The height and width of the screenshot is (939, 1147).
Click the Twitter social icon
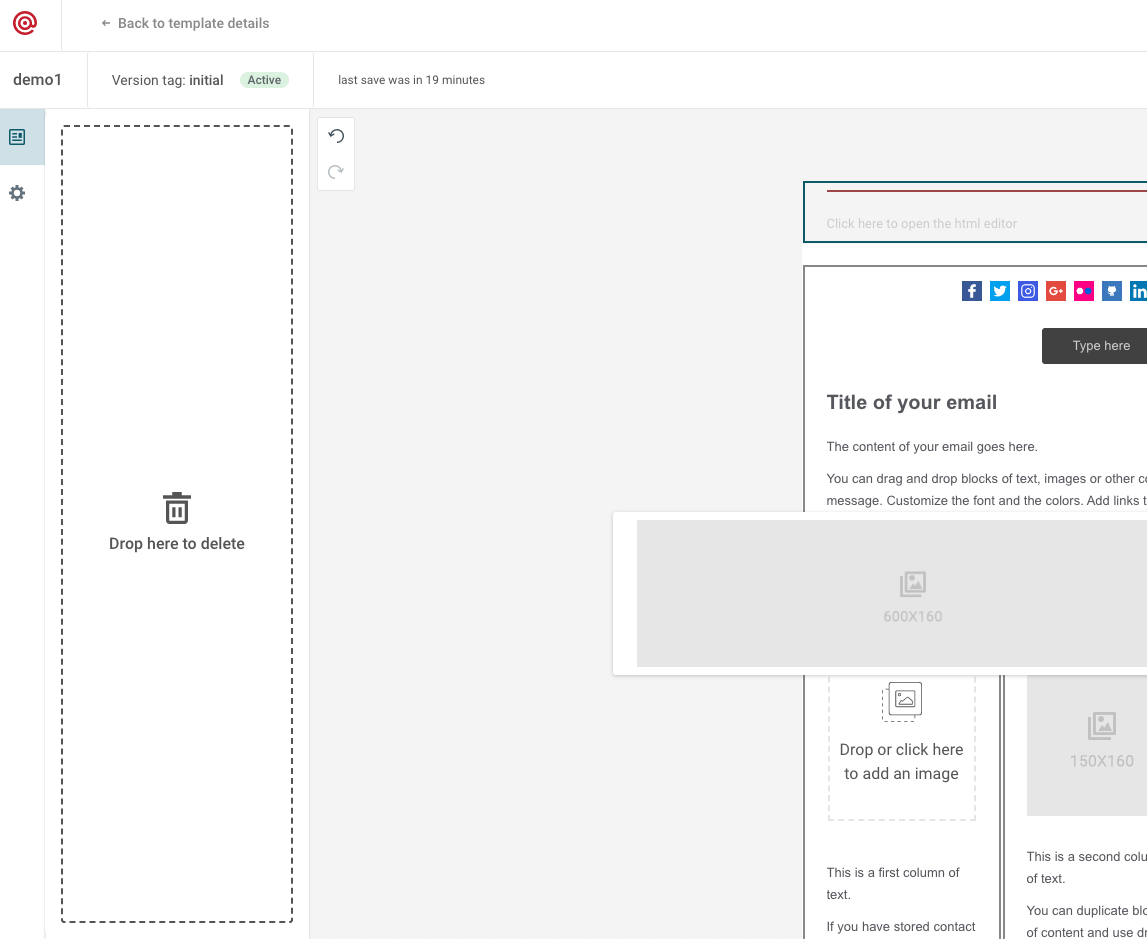coord(999,291)
